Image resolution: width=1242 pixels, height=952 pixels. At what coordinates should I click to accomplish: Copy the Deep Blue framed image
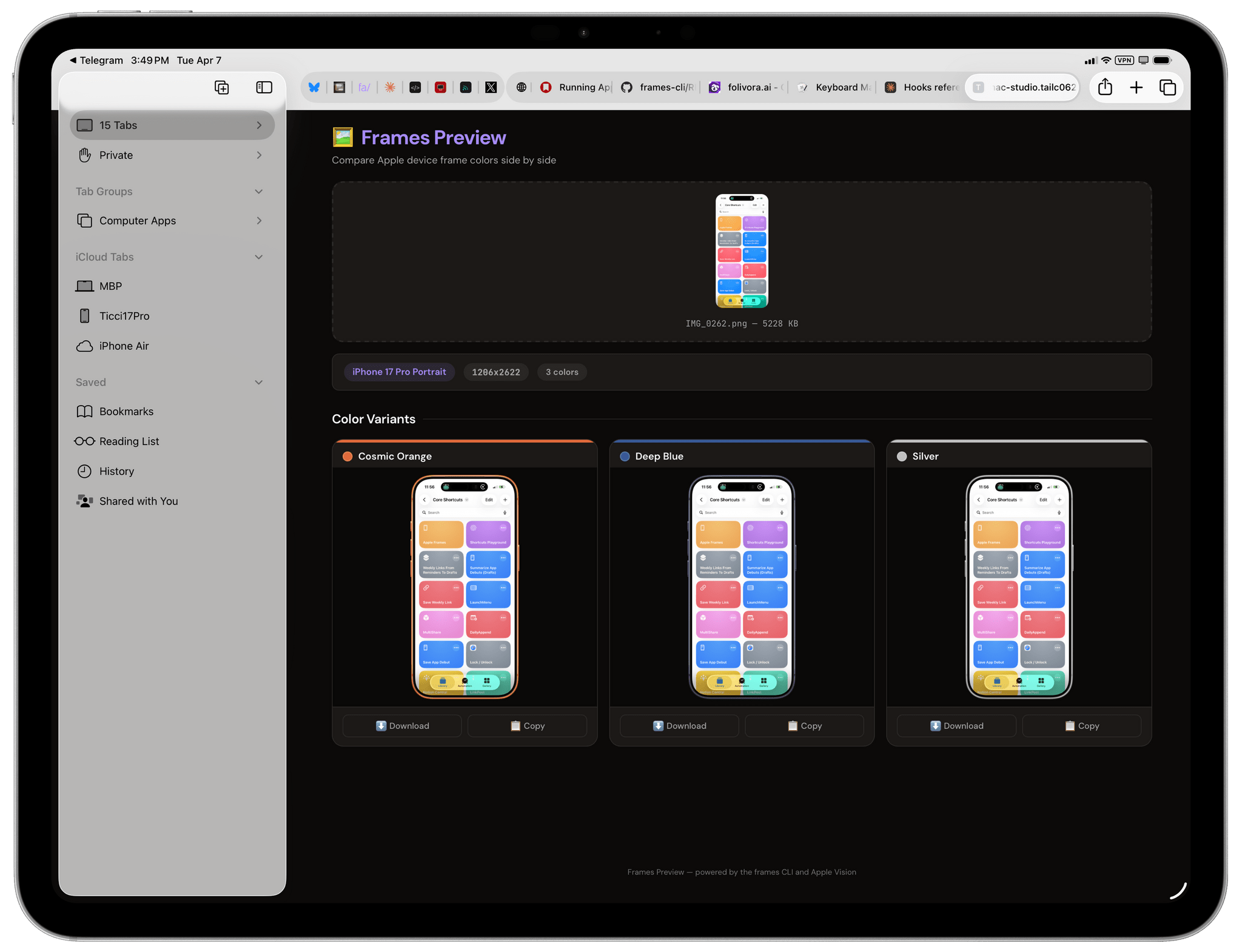coord(804,725)
